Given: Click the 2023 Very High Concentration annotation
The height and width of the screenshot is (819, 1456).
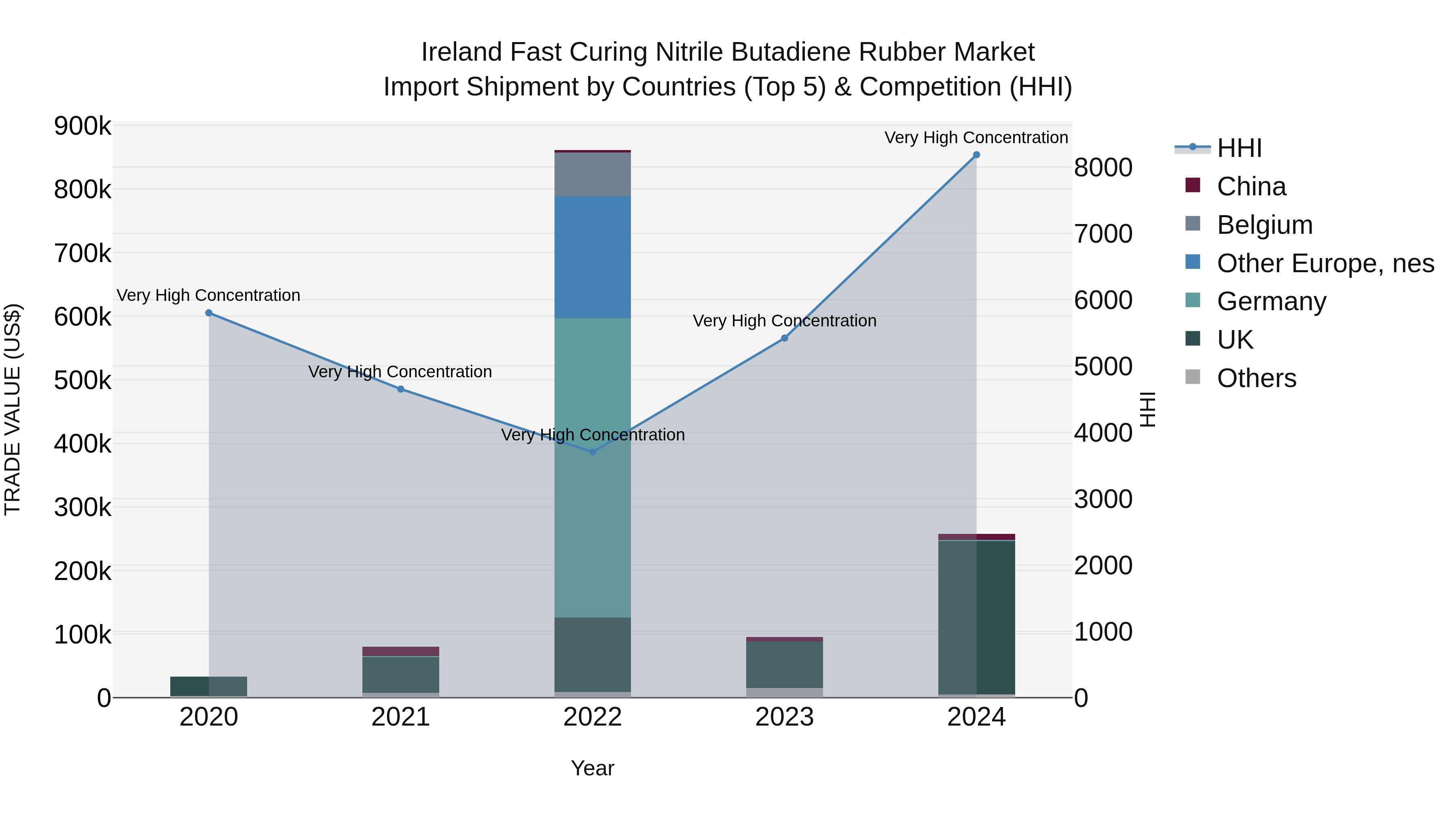Looking at the screenshot, I should [x=785, y=320].
